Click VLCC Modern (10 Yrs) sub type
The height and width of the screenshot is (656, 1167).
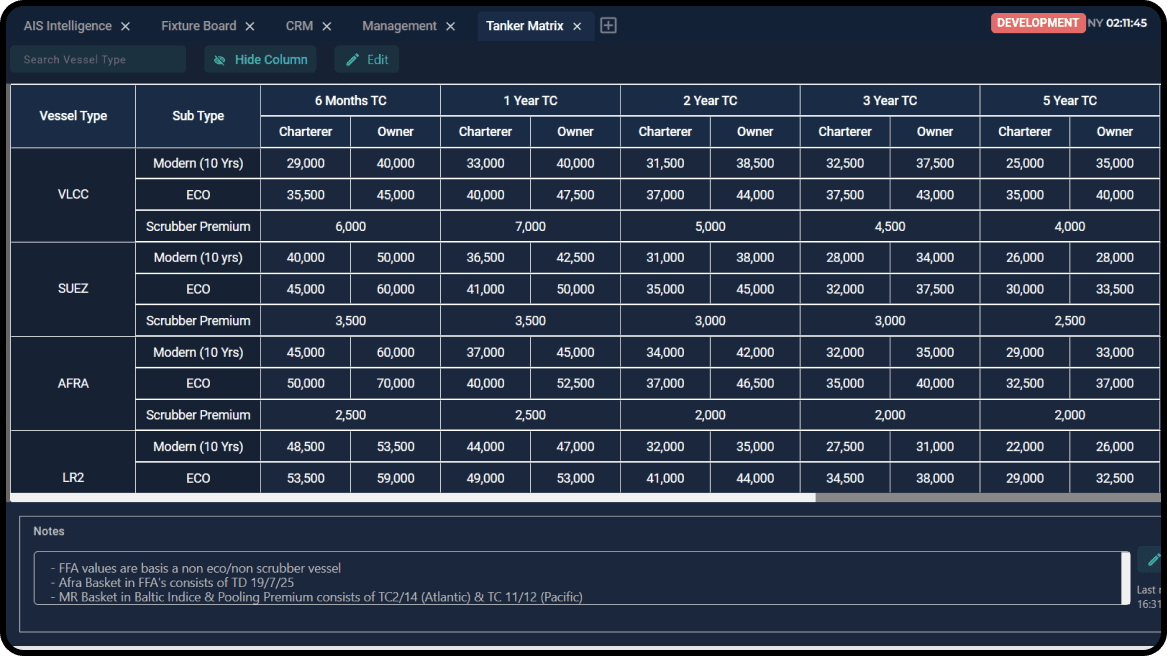(x=198, y=163)
